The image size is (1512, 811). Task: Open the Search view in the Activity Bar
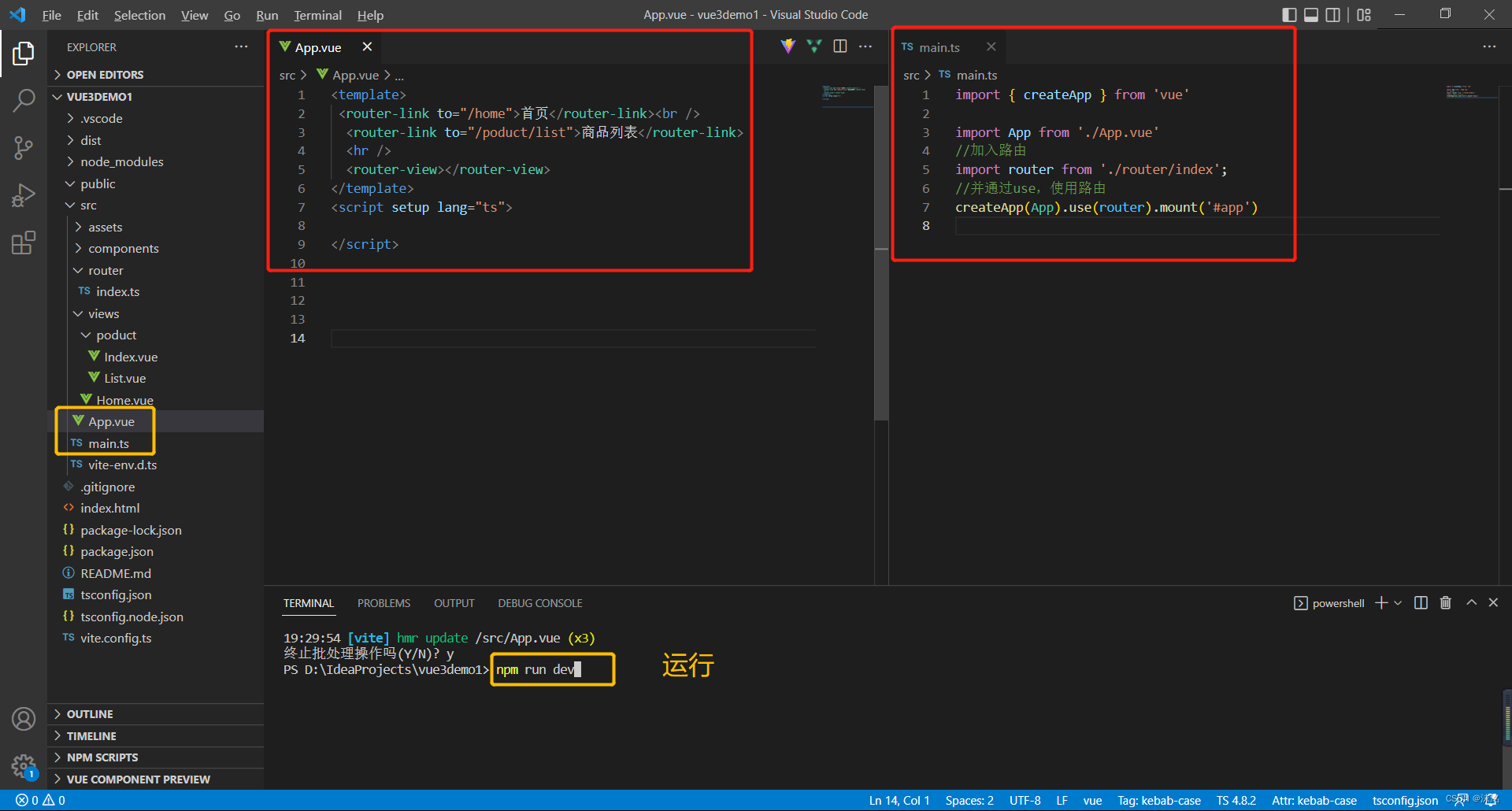click(x=24, y=101)
